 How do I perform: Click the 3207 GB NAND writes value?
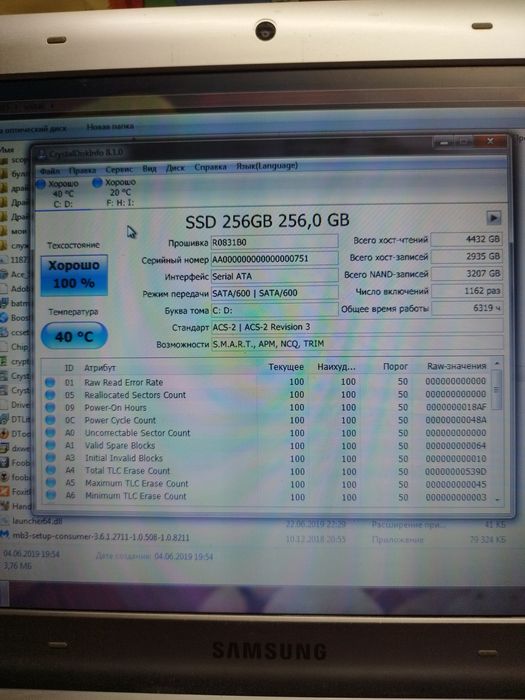pyautogui.click(x=467, y=273)
